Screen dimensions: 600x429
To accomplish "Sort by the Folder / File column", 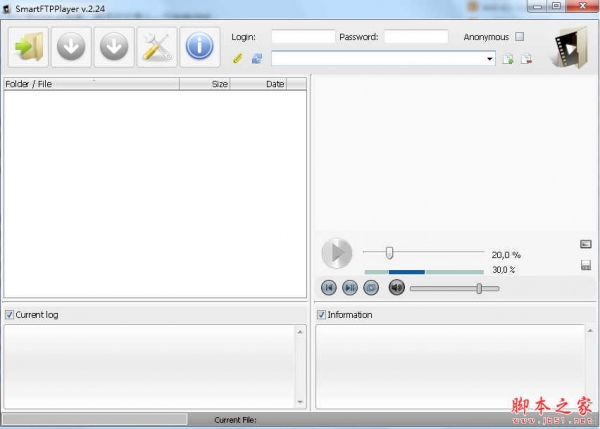I will [x=91, y=84].
